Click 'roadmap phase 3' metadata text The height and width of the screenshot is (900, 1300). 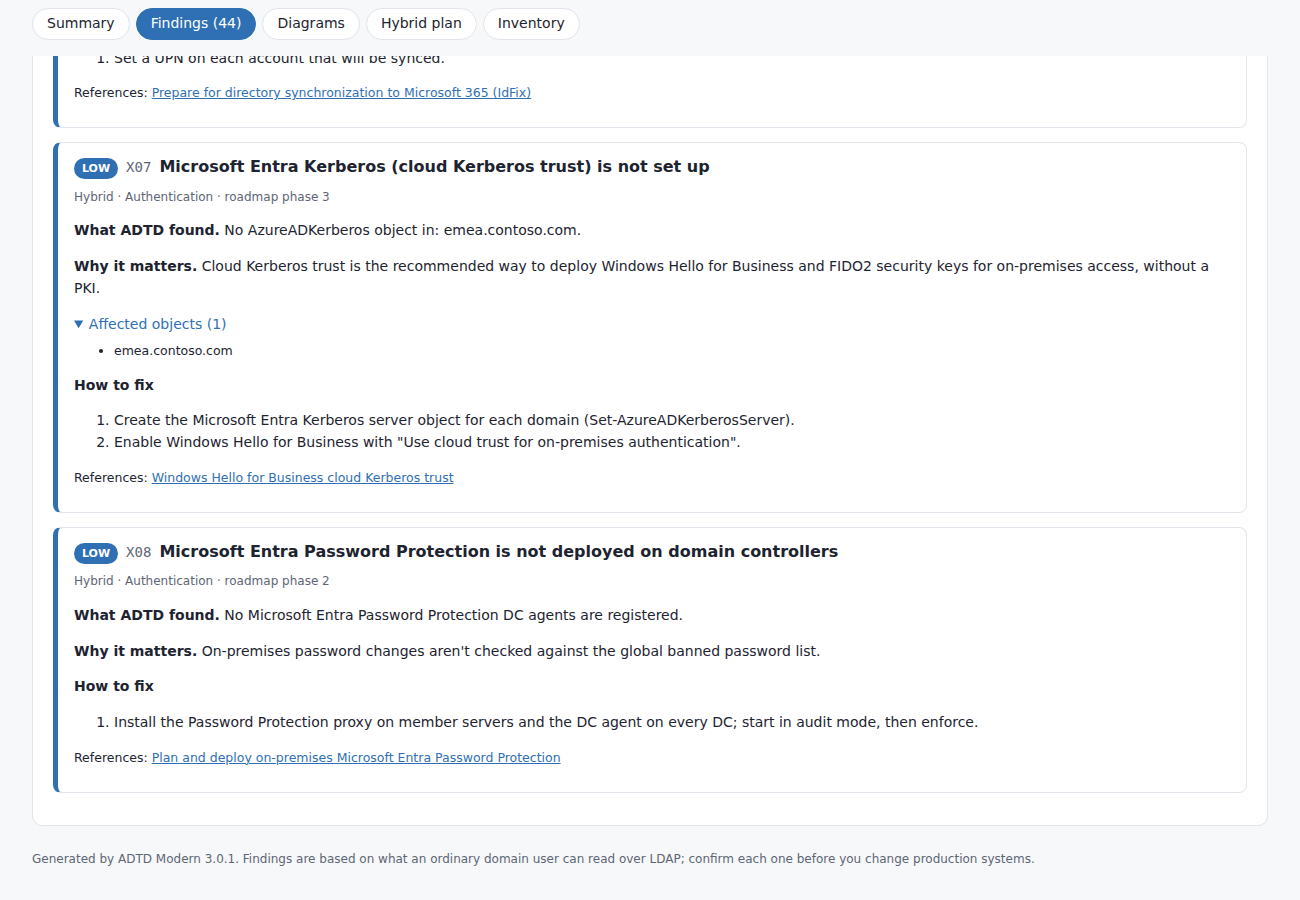pyautogui.click(x=277, y=197)
